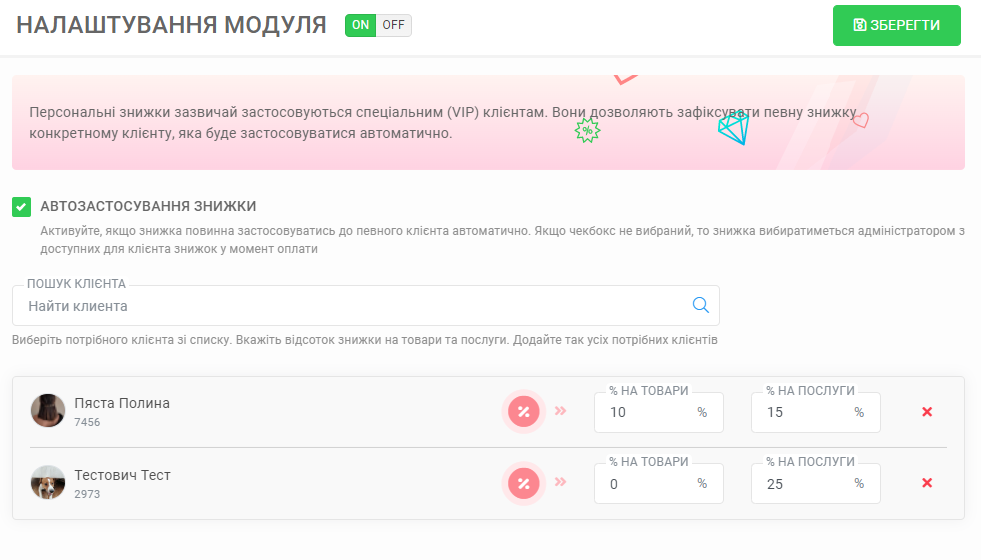This screenshot has width=981, height=560.
Task: Edit % на послуги for Пяста Полина
Action: coord(816,412)
